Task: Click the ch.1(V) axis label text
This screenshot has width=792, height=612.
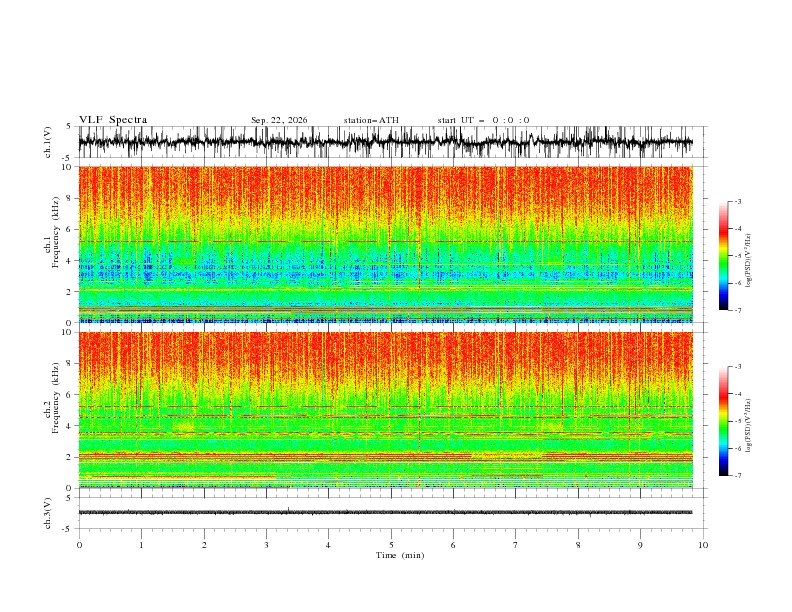Action: 48,142
